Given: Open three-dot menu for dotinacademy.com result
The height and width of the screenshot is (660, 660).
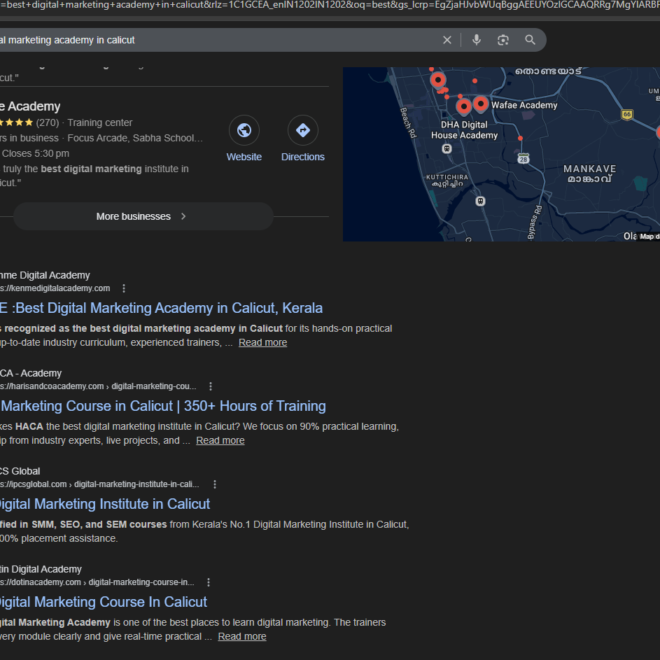Looking at the screenshot, I should point(208,582).
